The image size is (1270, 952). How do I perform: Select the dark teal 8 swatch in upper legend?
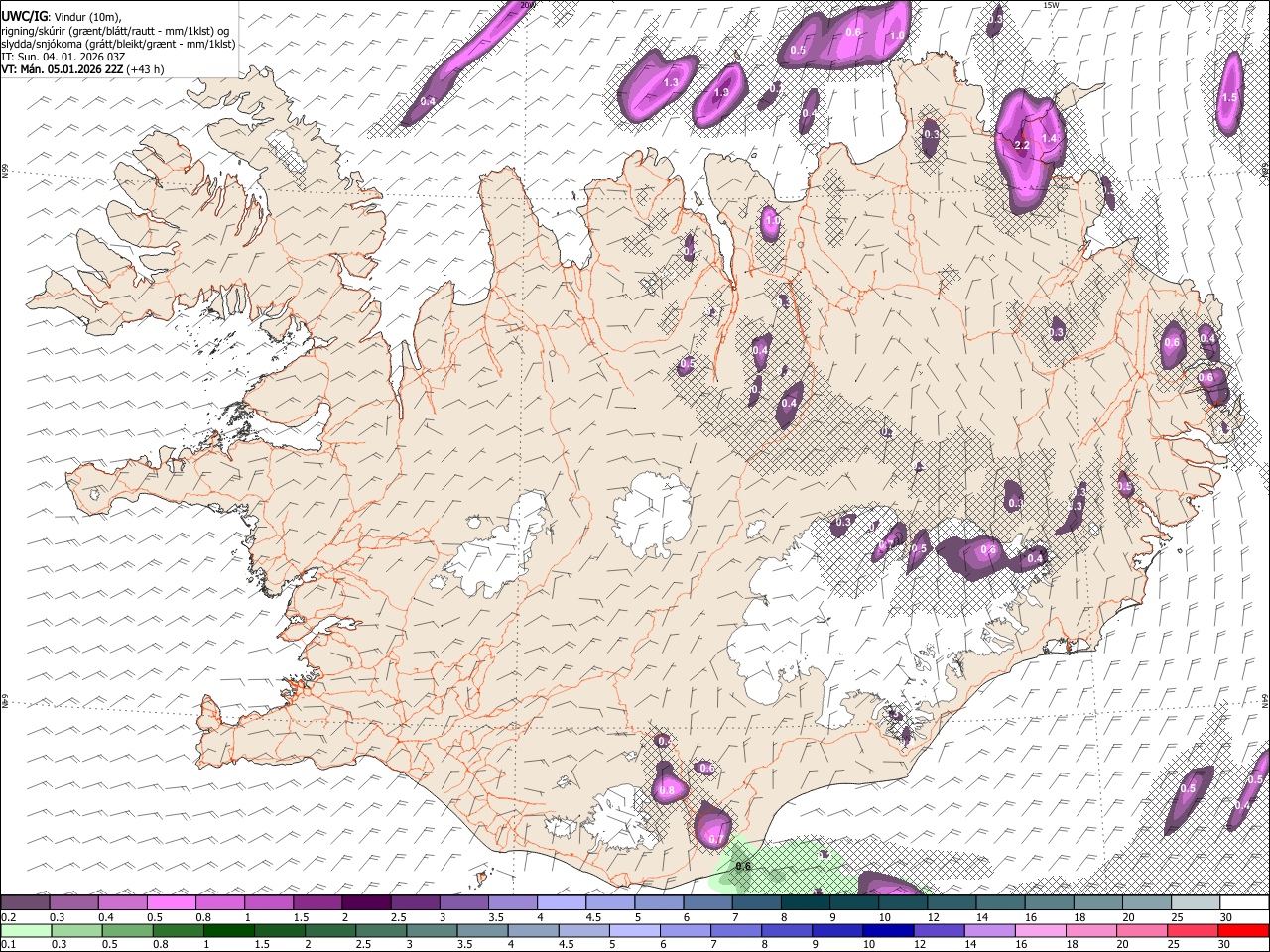[805, 902]
